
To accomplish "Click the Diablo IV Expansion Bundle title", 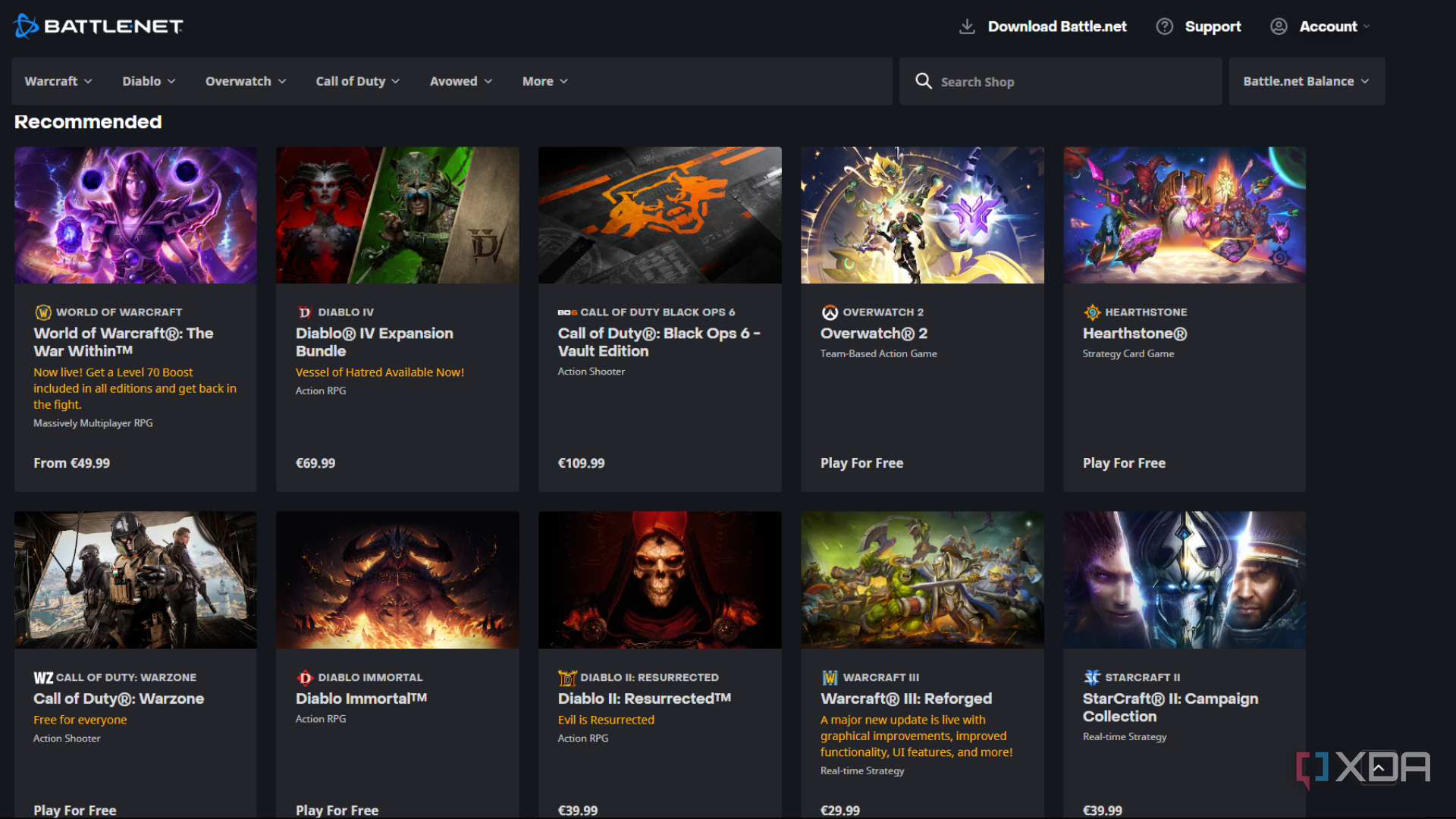I will (375, 342).
